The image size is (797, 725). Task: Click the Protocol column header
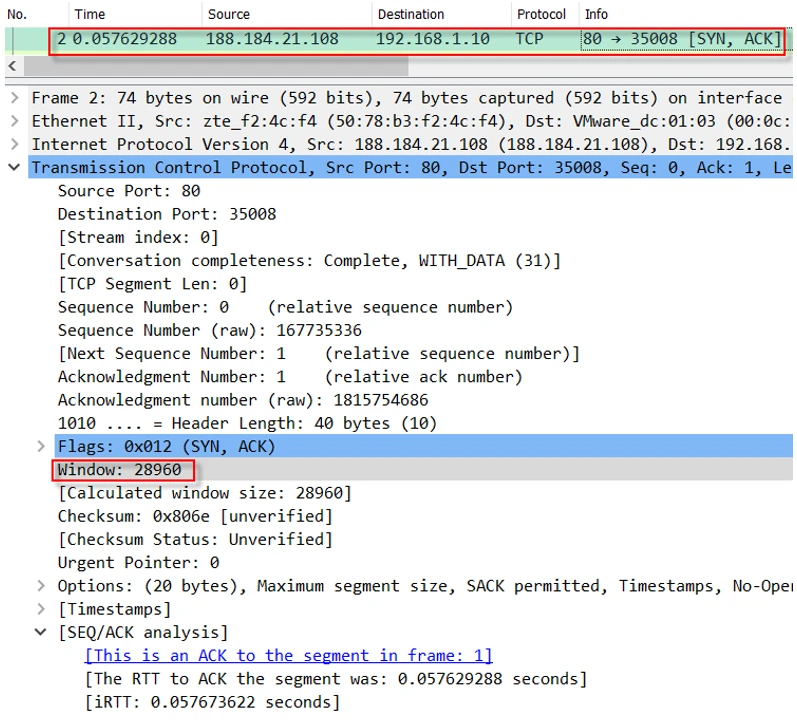(x=541, y=14)
